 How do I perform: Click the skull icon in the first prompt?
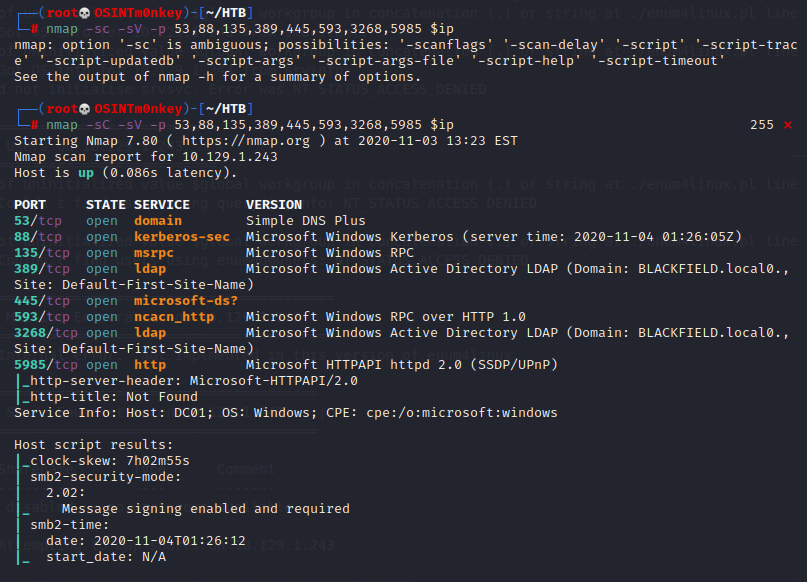coord(86,12)
